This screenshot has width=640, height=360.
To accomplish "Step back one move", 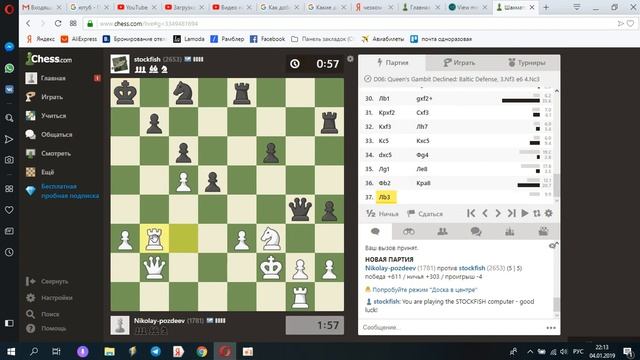I will pyautogui.click(x=485, y=213).
